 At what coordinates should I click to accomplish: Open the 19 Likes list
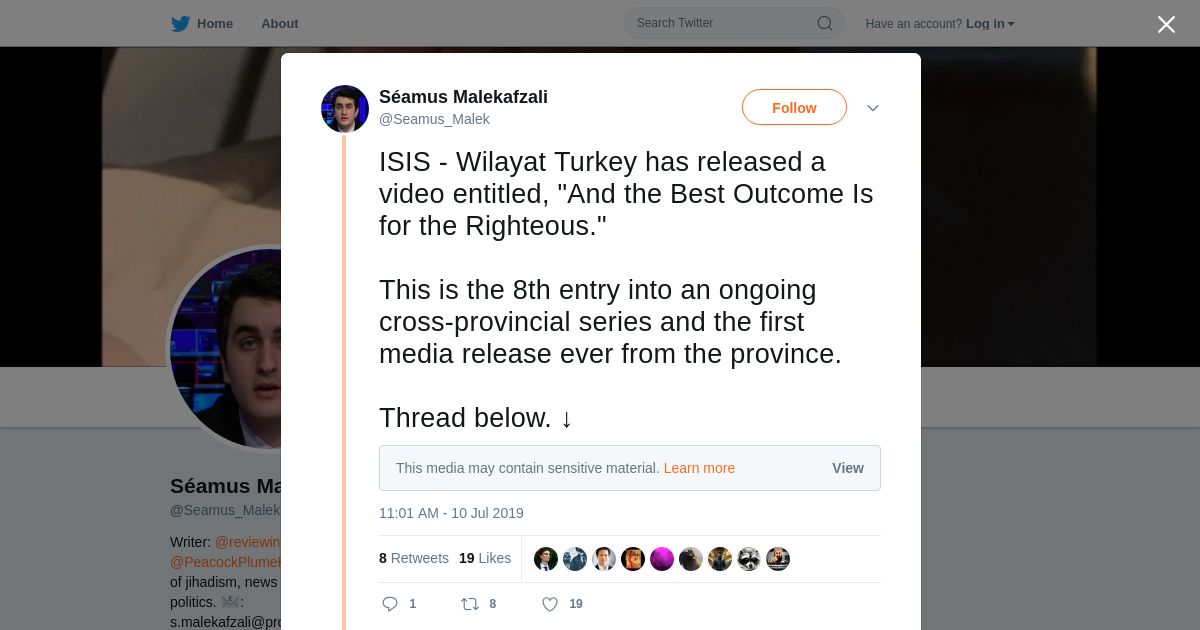[485, 558]
